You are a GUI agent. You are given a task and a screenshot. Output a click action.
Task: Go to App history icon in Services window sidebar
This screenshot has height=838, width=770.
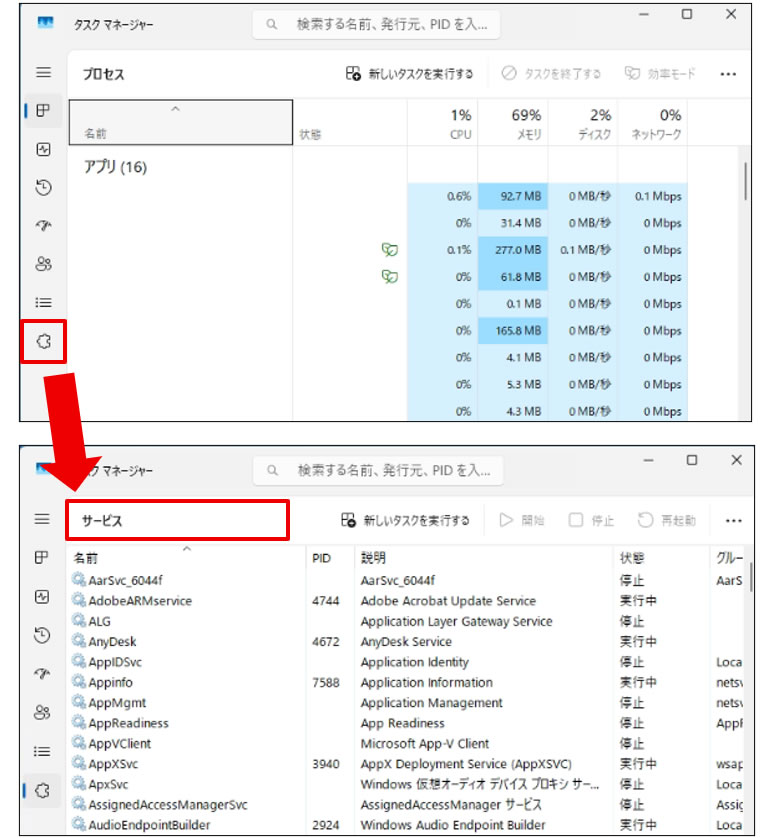point(42,635)
